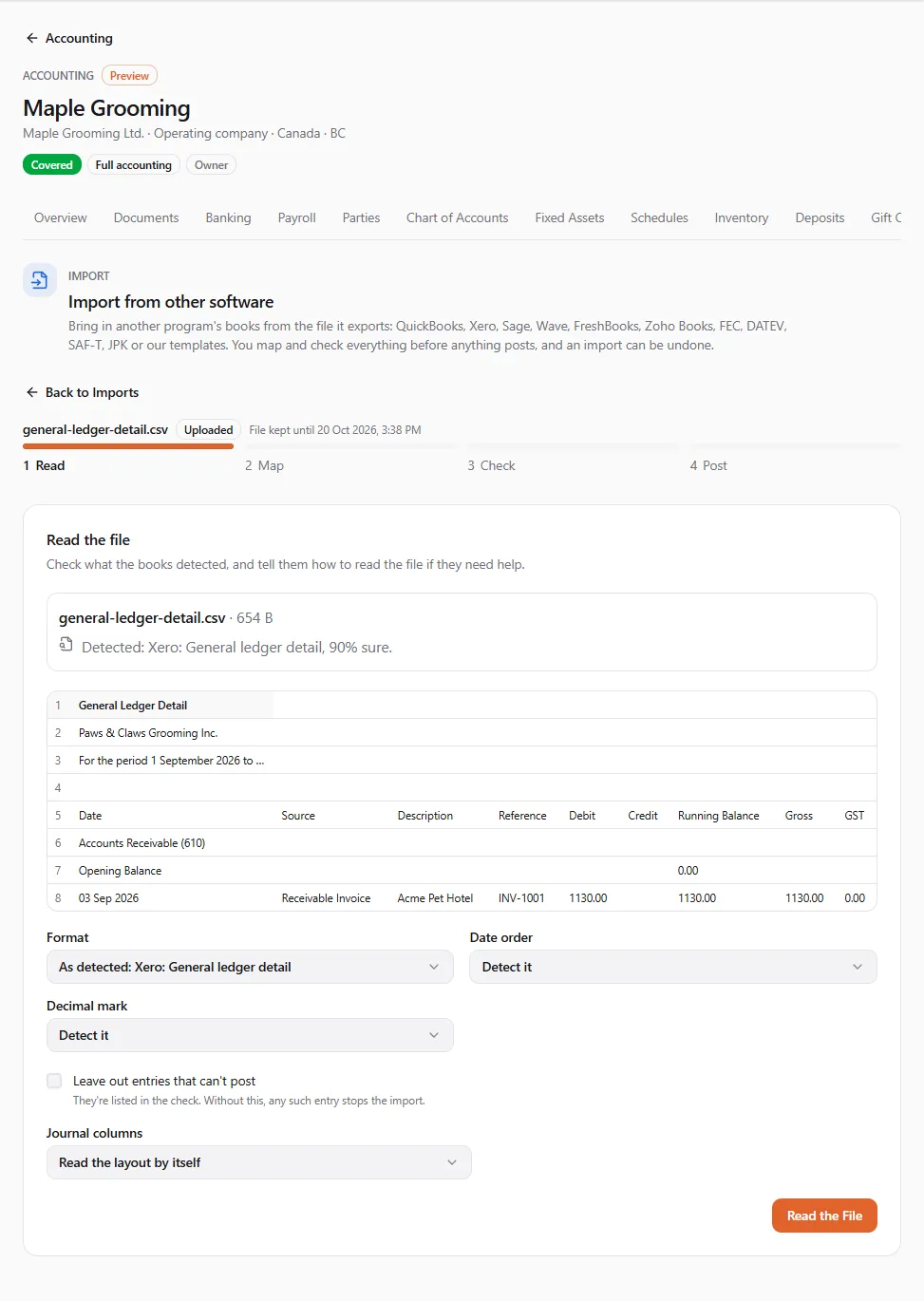Viewport: 924px width, 1301px height.
Task: Click the 'Opening Balance' cell
Action: (120, 870)
